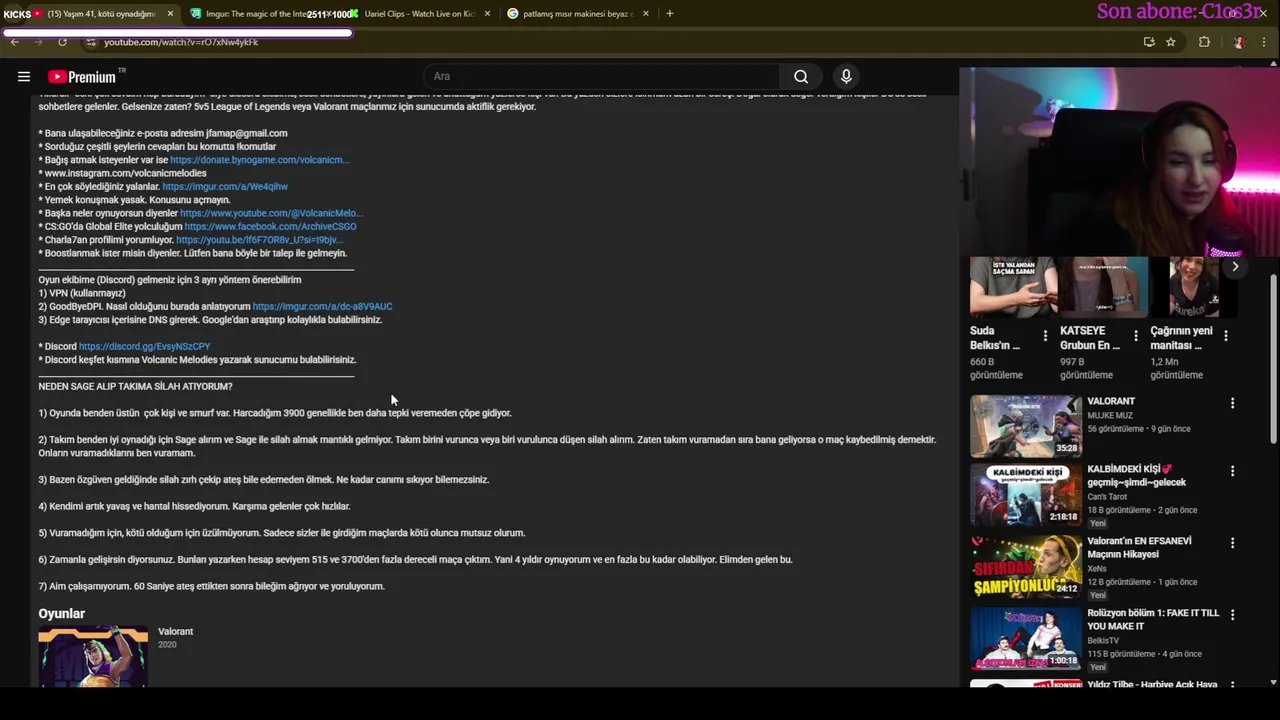Click the jfamap@gmail.com email line

tap(163, 133)
